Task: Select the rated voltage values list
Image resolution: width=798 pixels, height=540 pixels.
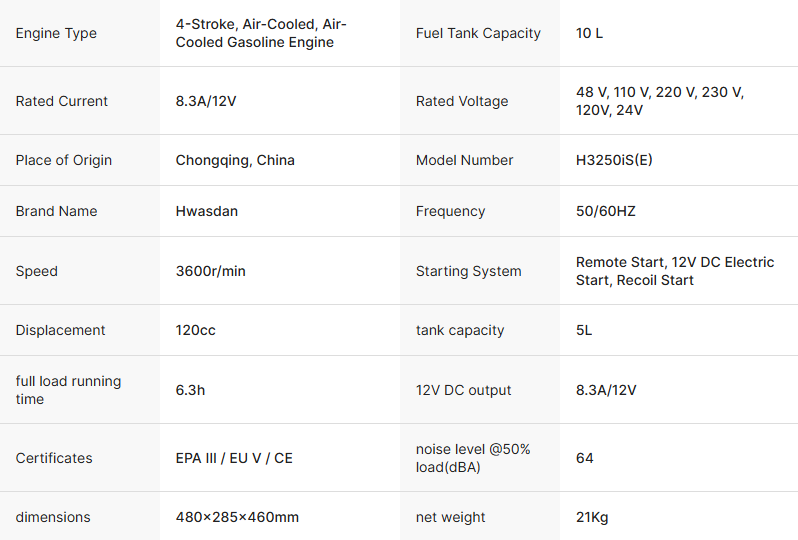Action: 659,101
